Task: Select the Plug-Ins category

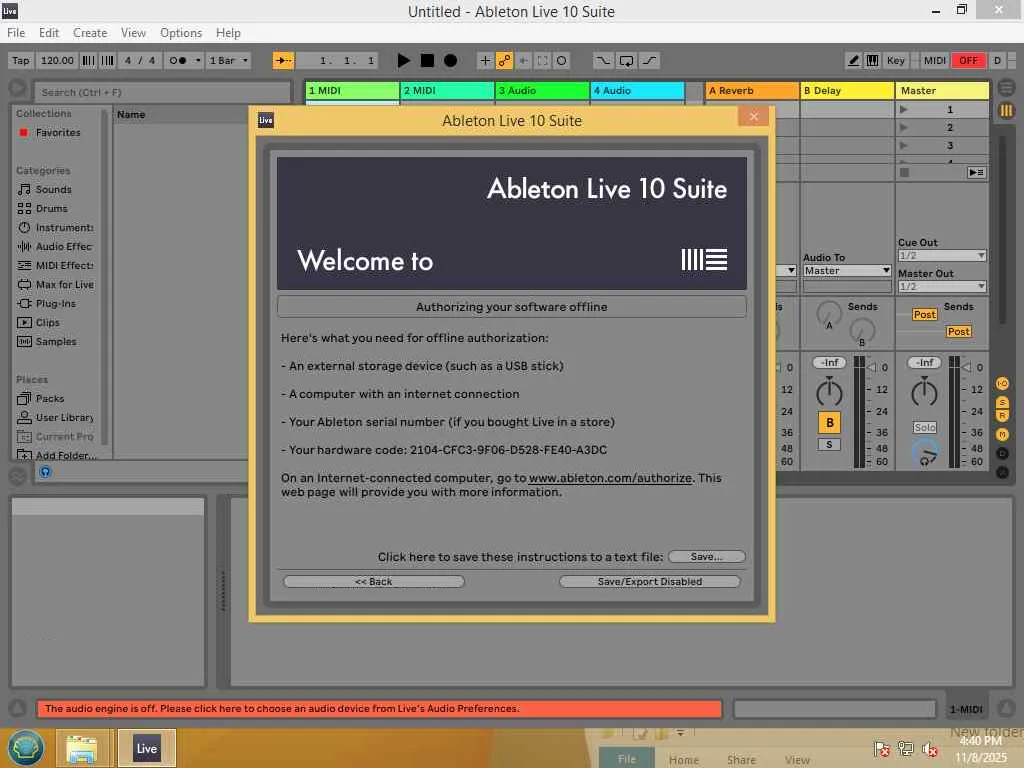Action: click(56, 304)
